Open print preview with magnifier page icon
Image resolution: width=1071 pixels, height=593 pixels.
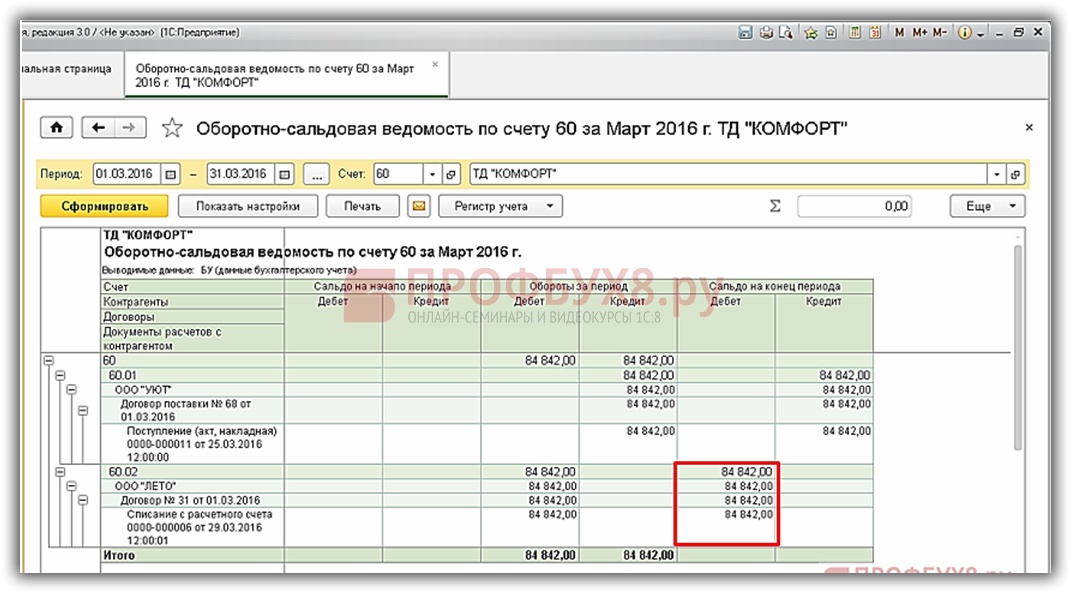pyautogui.click(x=786, y=32)
